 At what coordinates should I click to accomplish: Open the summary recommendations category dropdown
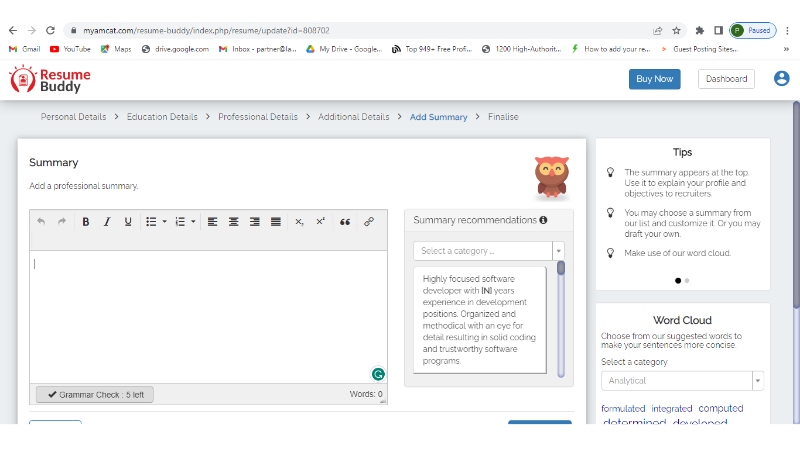click(x=558, y=251)
